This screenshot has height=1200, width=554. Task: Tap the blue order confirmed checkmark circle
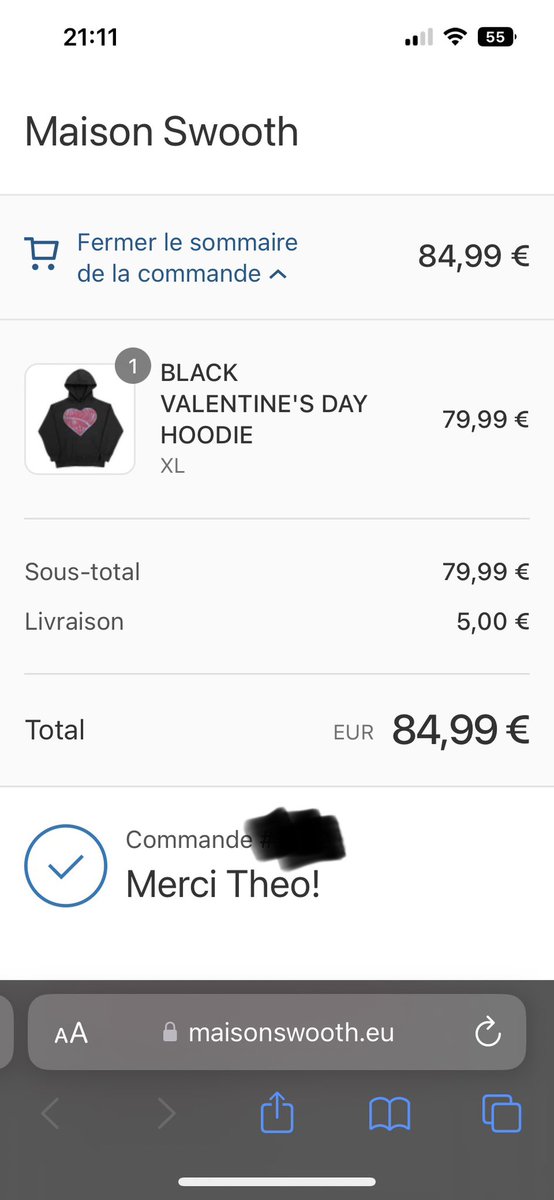click(66, 865)
